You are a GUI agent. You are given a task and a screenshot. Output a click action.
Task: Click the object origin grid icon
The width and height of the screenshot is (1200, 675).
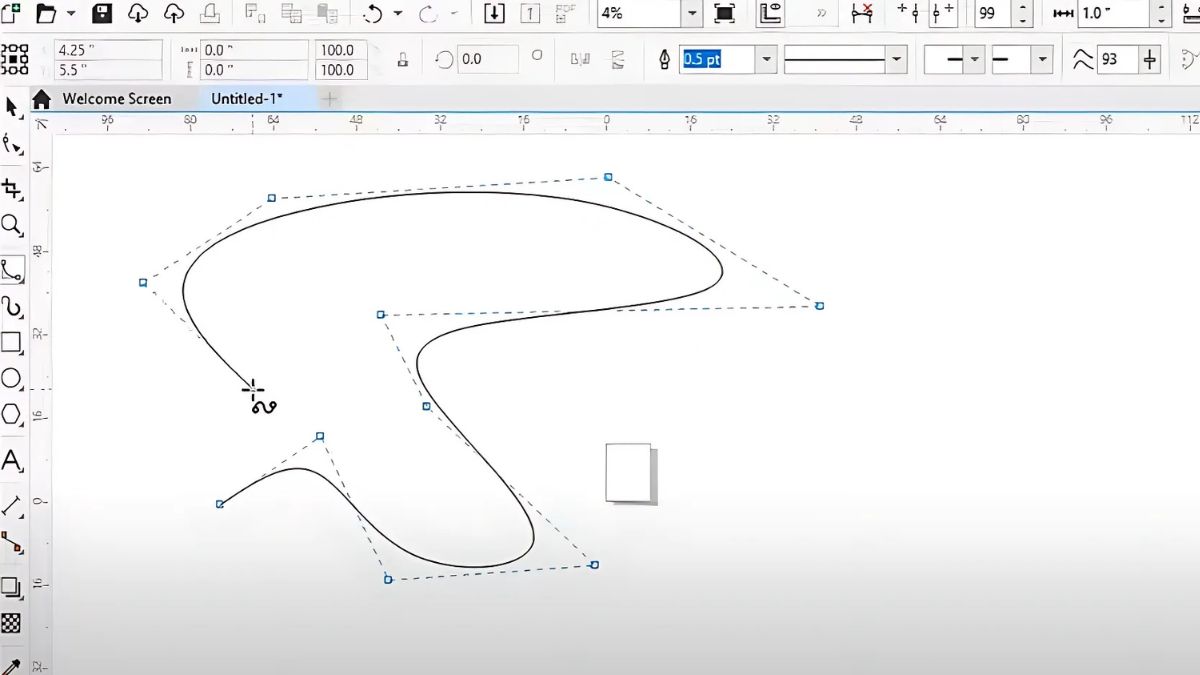[x=15, y=59]
